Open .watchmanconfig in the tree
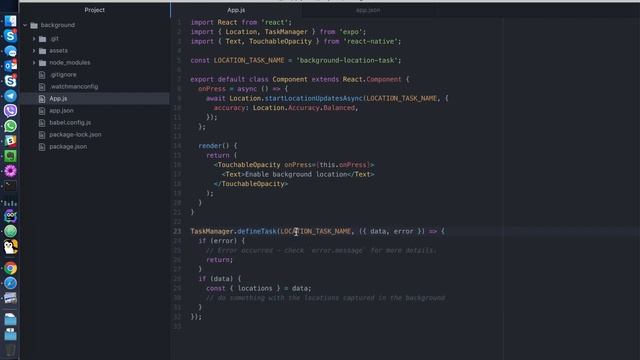 coord(74,87)
